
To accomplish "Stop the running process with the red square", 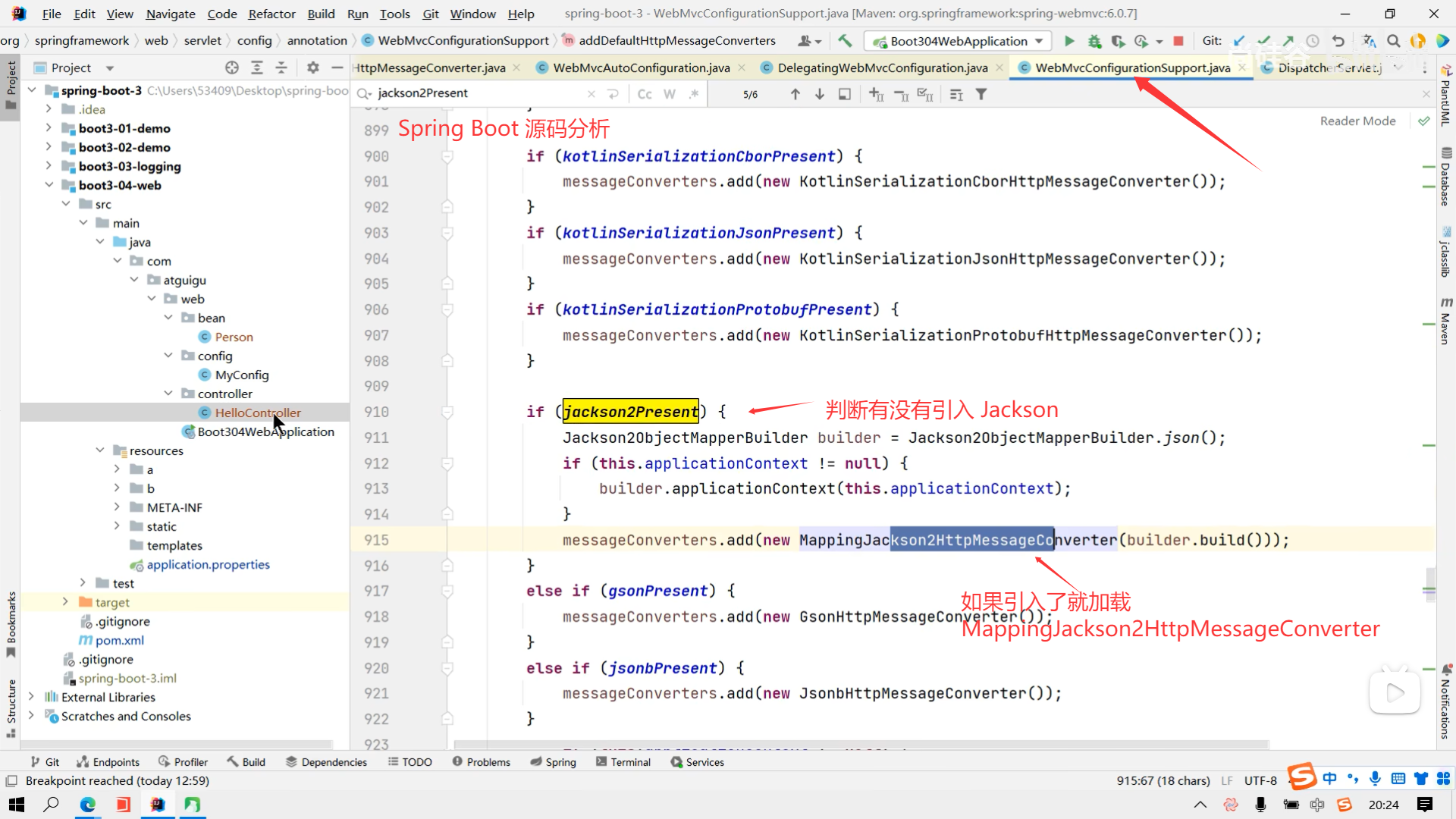I will [x=1178, y=41].
